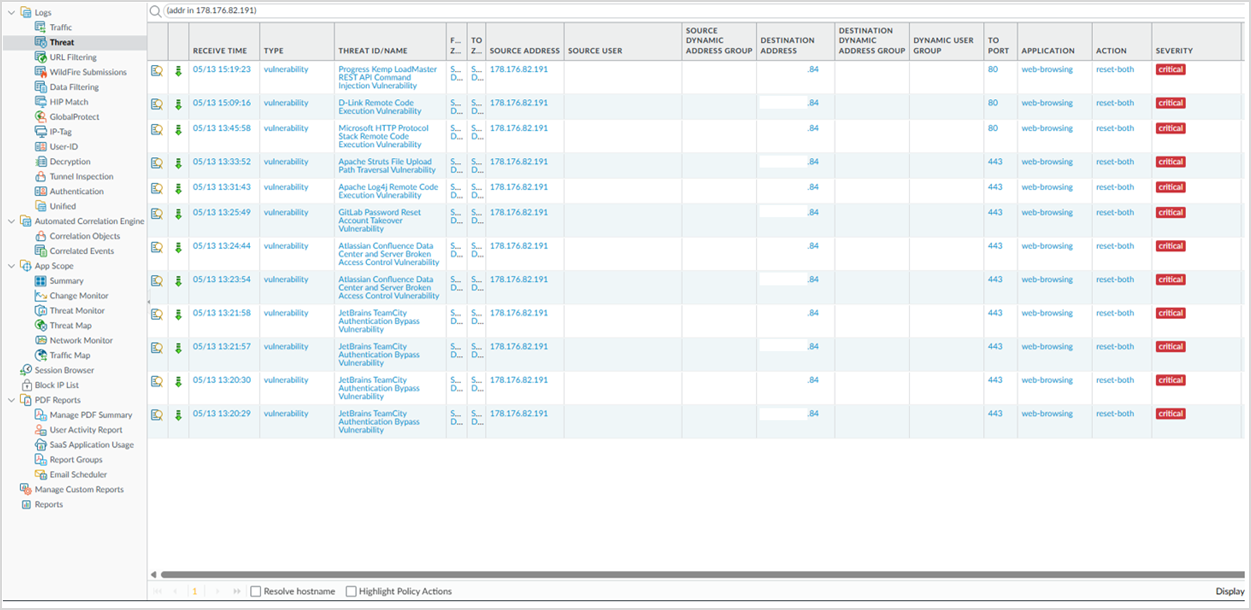Enable the Resolve hostname checkbox
The width and height of the screenshot is (1251, 610).
[255, 592]
